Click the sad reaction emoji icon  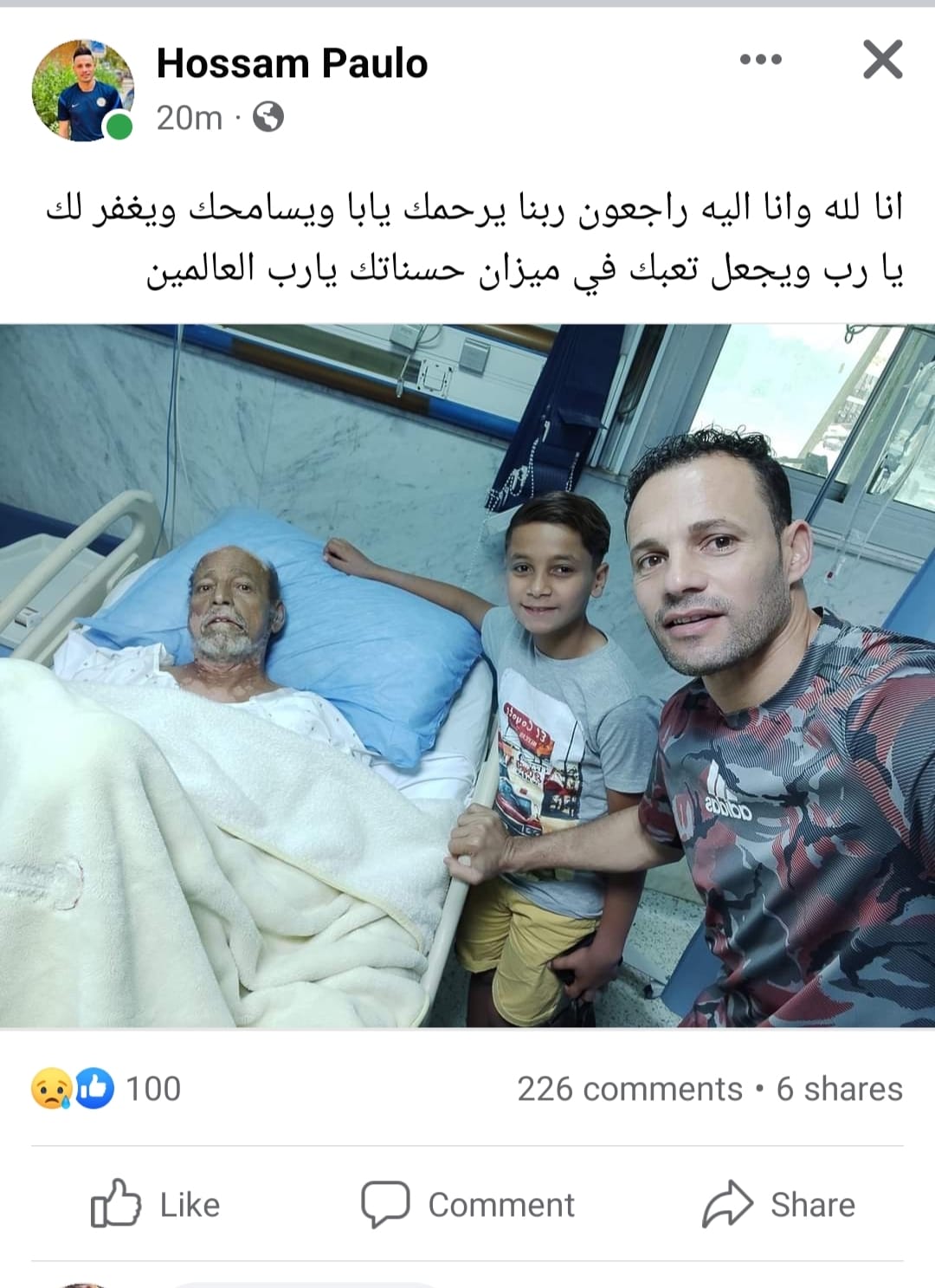pyautogui.click(x=51, y=1089)
